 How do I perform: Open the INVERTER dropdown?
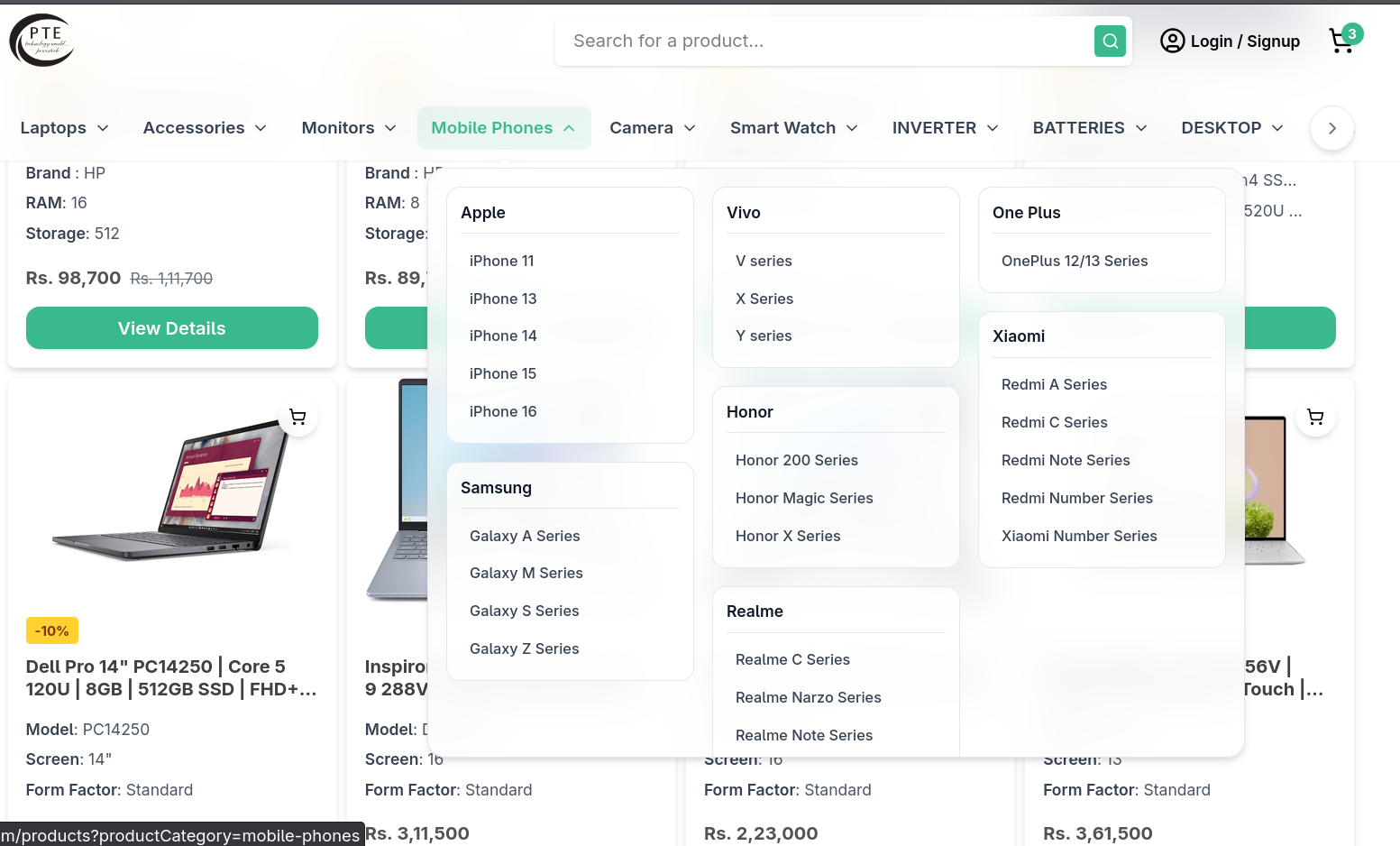(945, 128)
